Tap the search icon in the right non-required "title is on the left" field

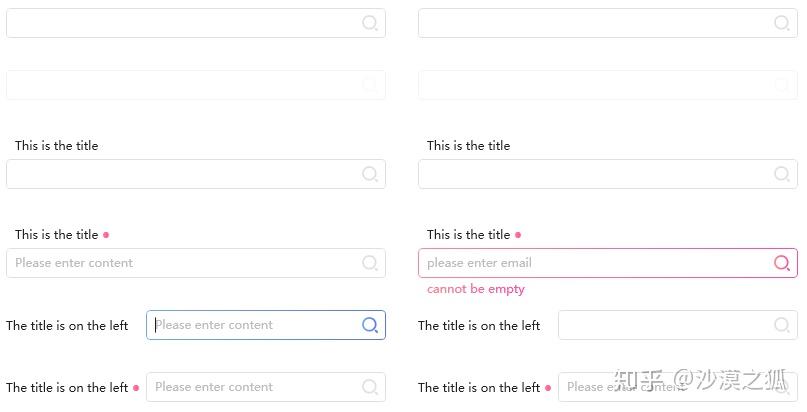coord(782,325)
